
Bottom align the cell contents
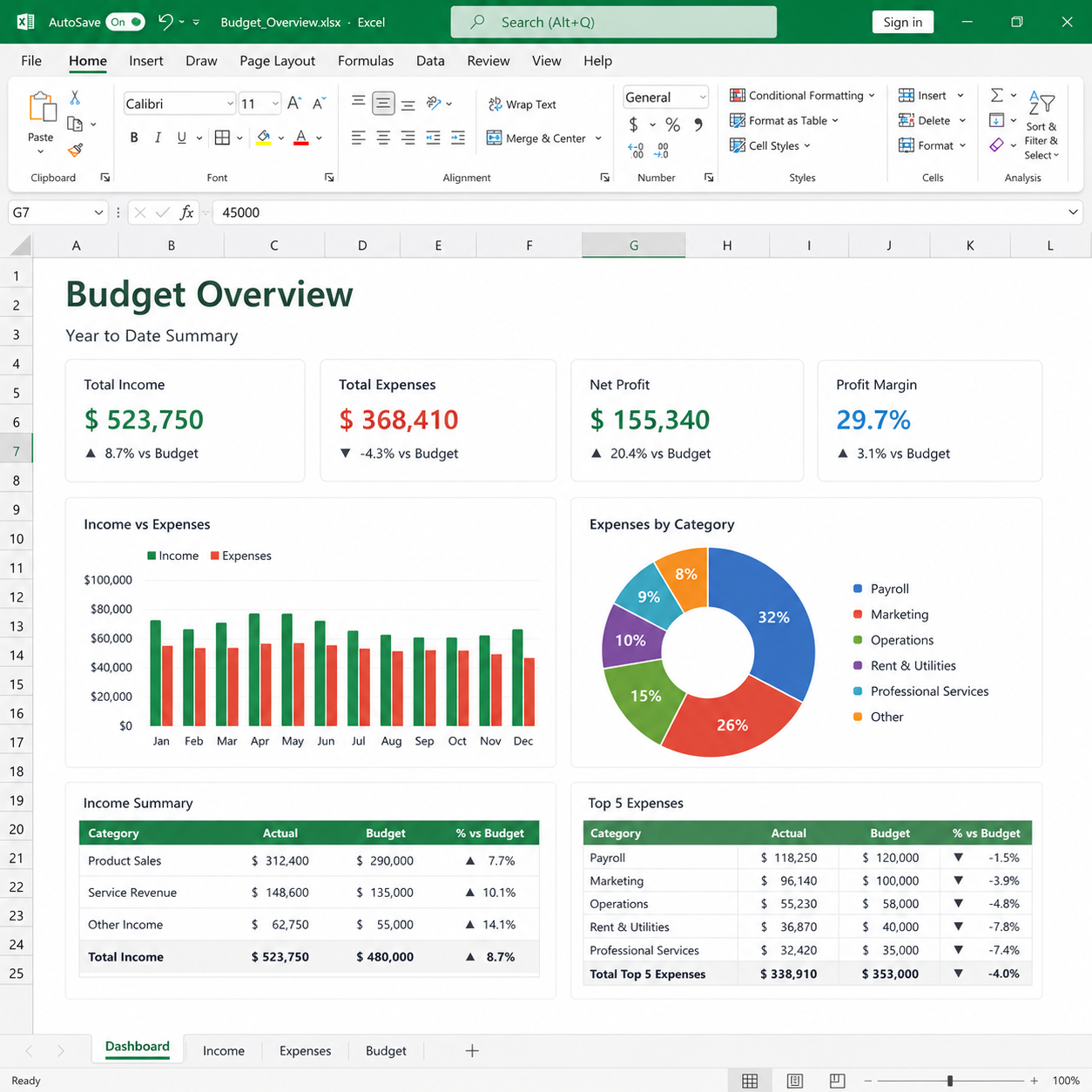(408, 104)
